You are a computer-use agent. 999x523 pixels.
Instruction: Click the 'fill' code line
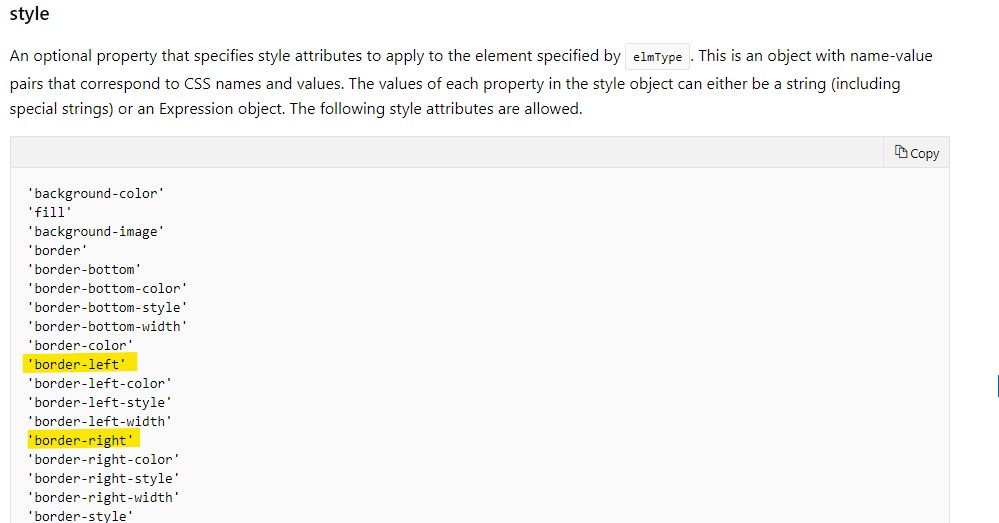pos(50,212)
